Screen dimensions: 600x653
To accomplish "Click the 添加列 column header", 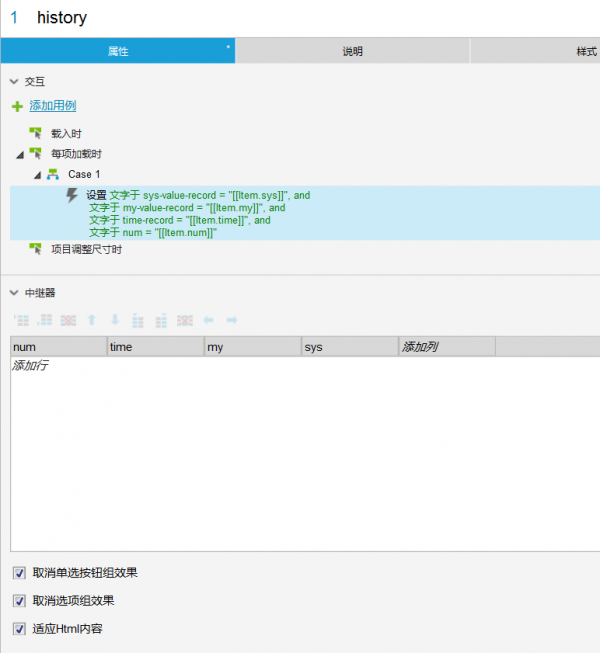I will coord(420,347).
